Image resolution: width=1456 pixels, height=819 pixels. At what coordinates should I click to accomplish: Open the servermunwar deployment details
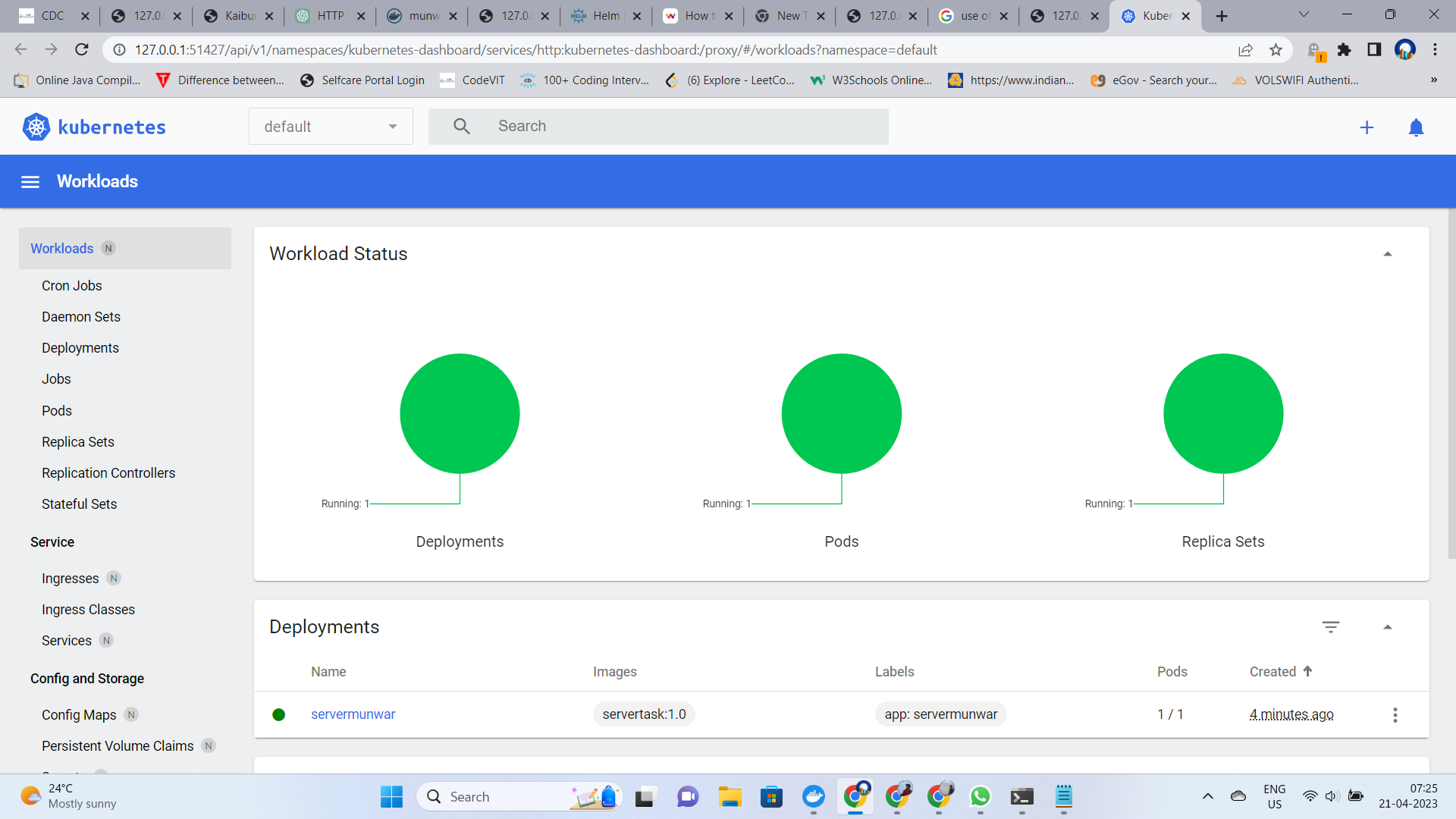(353, 714)
